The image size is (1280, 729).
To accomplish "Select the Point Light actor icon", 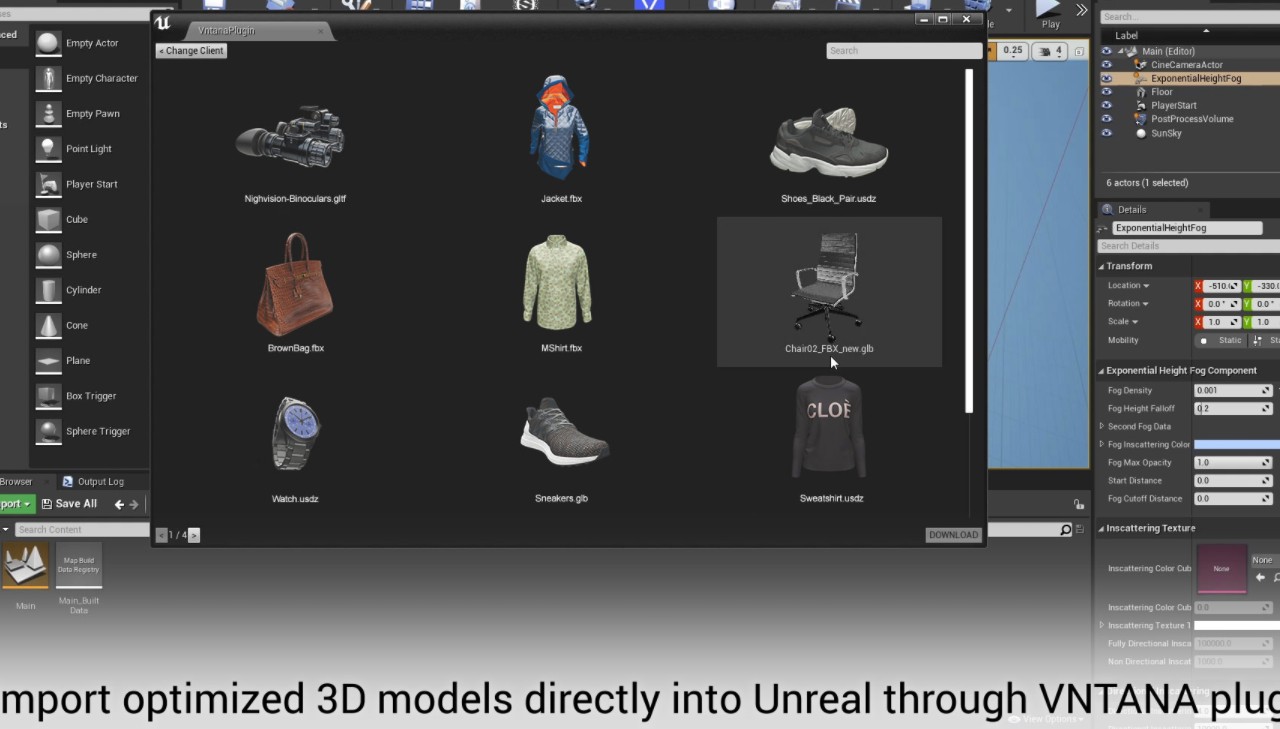I will pyautogui.click(x=48, y=149).
